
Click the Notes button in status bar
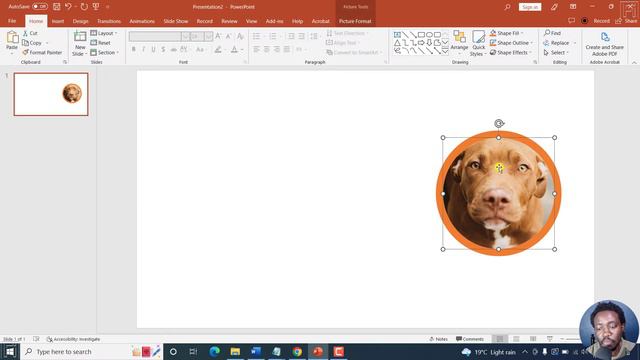(438, 339)
